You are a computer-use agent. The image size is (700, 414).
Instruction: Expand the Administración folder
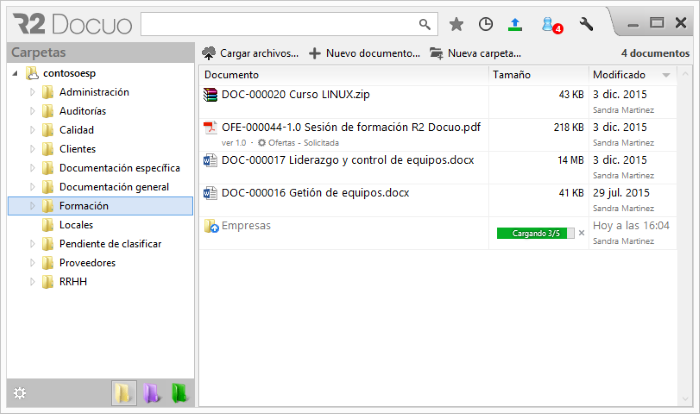[32, 92]
